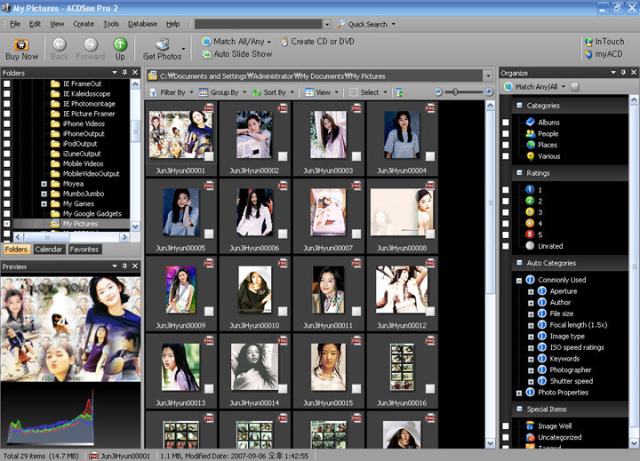640x461 pixels.
Task: Open the Create menu
Action: pyautogui.click(x=84, y=24)
